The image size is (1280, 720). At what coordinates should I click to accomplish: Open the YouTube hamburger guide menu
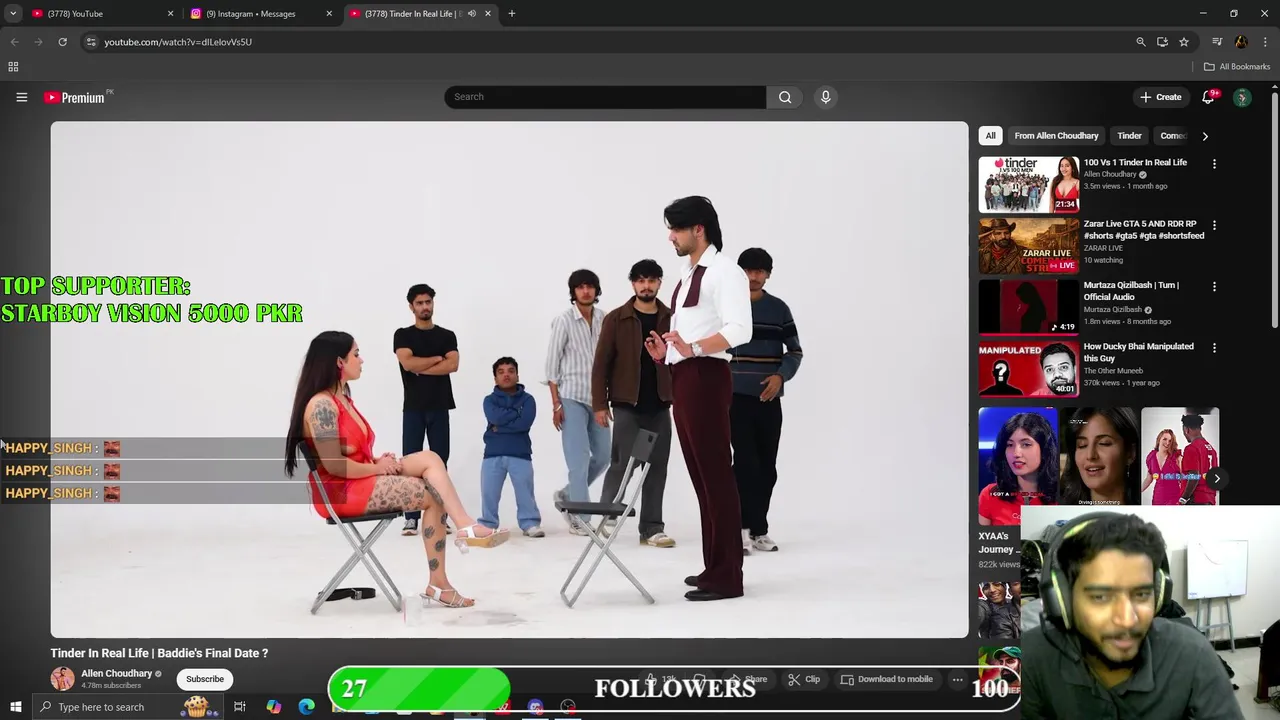coord(21,97)
